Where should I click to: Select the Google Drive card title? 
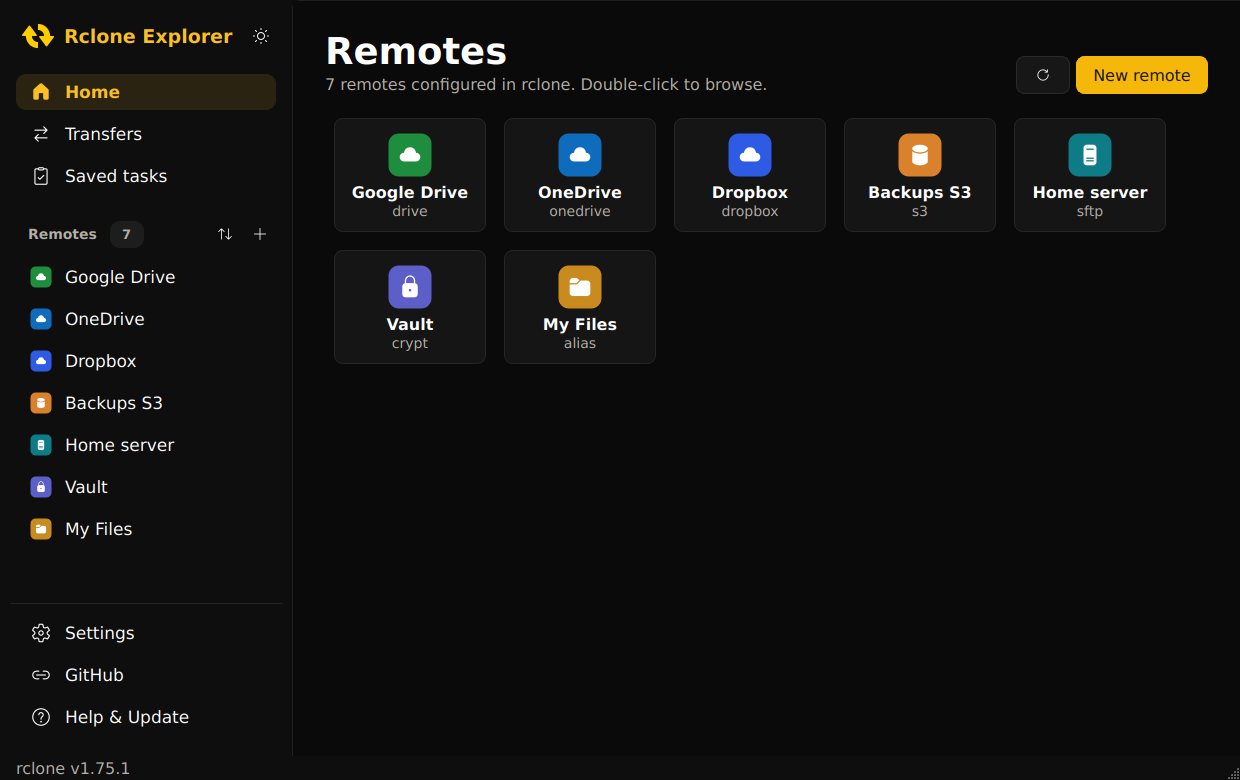(410, 192)
